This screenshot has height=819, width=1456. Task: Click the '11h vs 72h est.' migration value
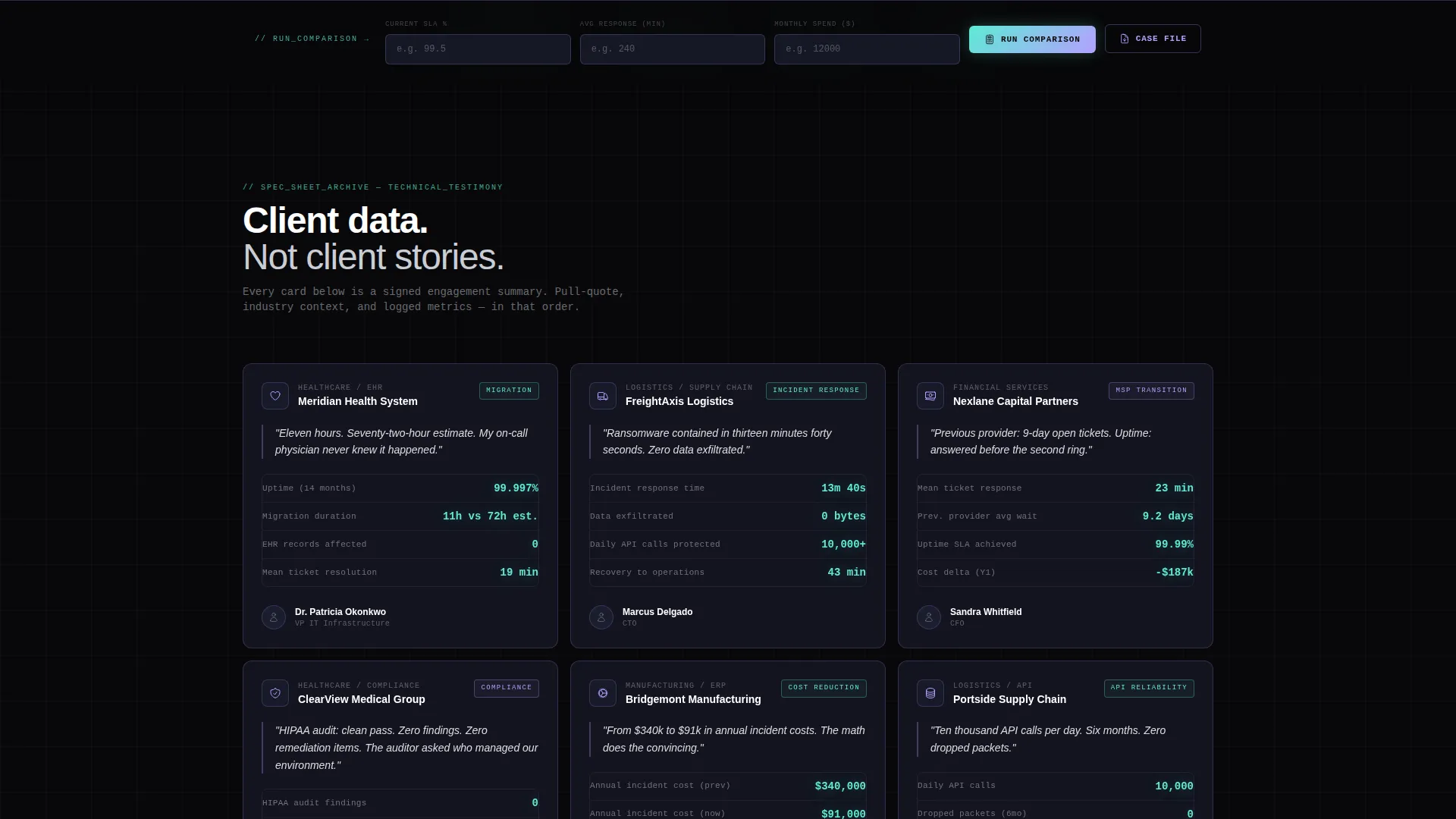point(491,516)
